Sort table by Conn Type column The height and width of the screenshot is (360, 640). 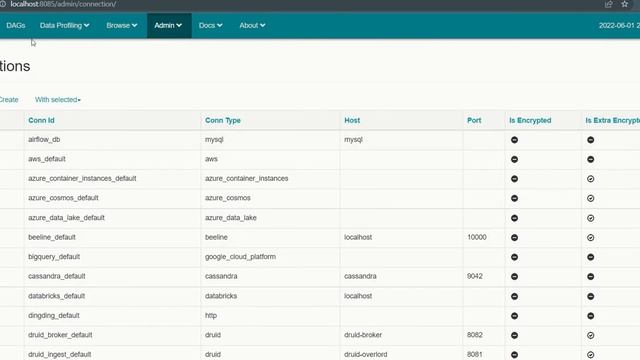223,120
